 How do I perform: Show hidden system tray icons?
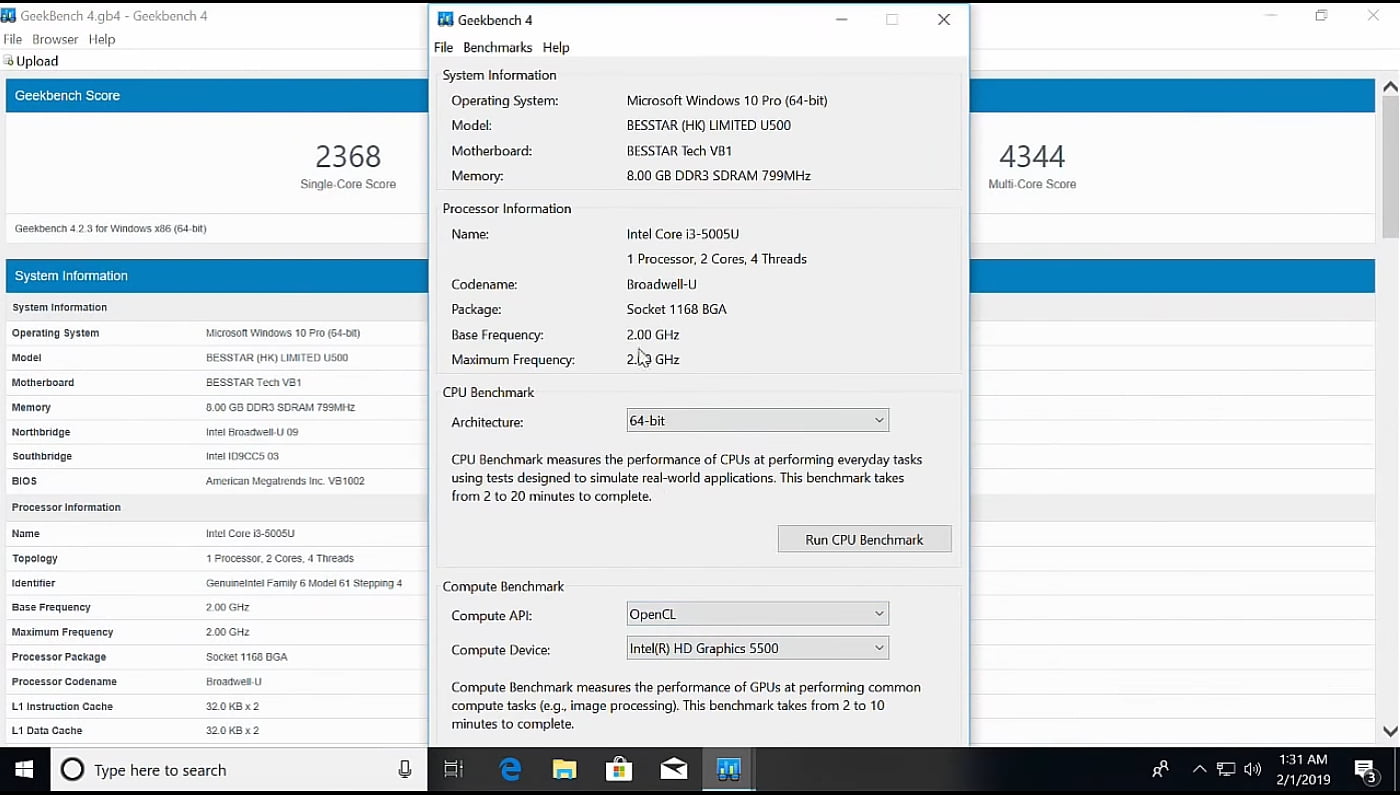pos(1199,769)
